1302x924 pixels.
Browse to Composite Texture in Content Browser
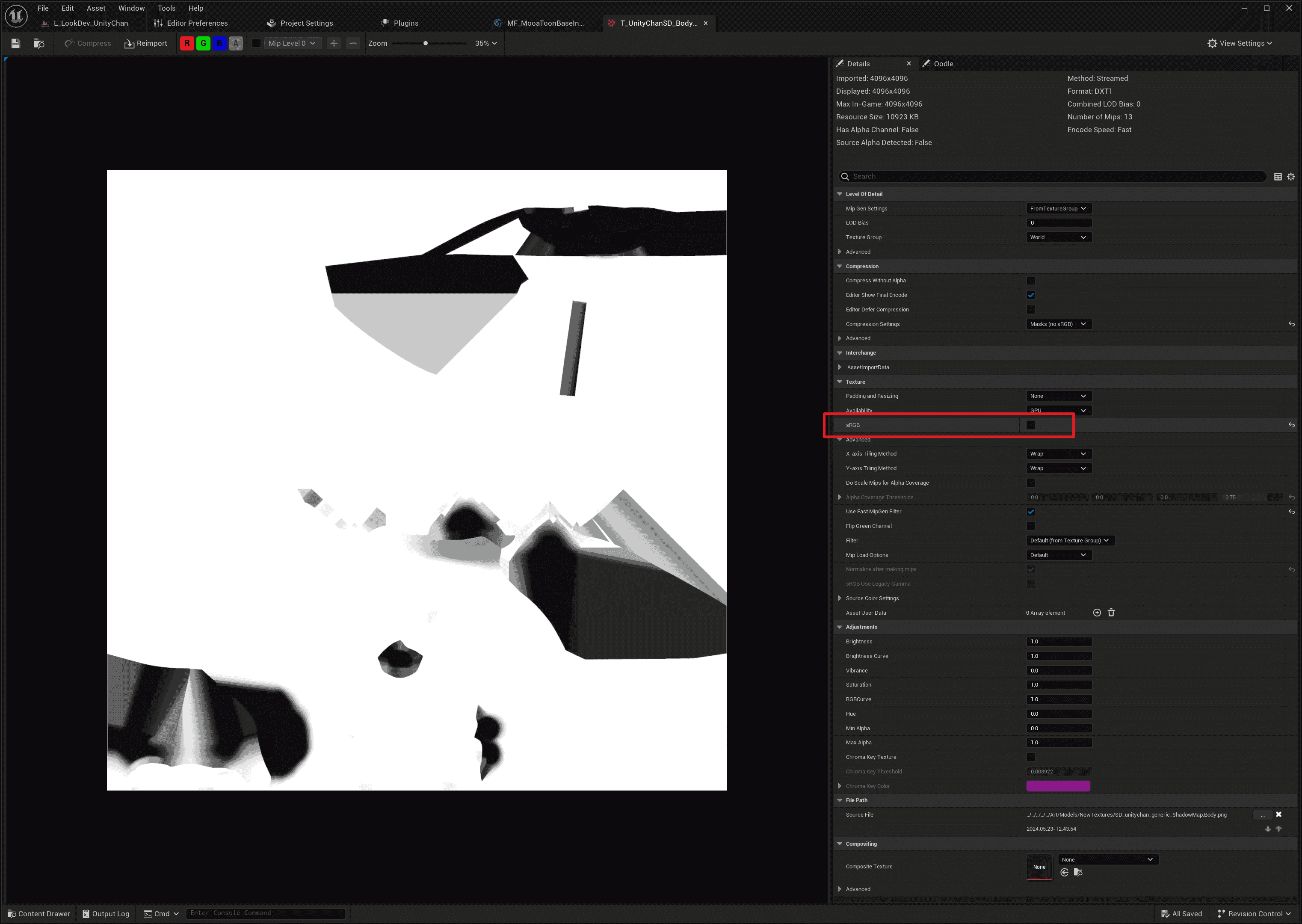pos(1078,872)
